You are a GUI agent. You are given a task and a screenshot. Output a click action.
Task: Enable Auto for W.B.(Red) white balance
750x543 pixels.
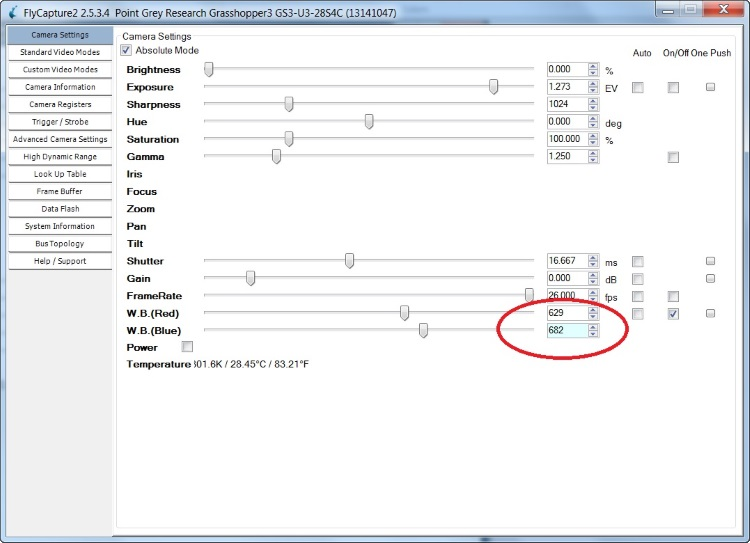638,314
